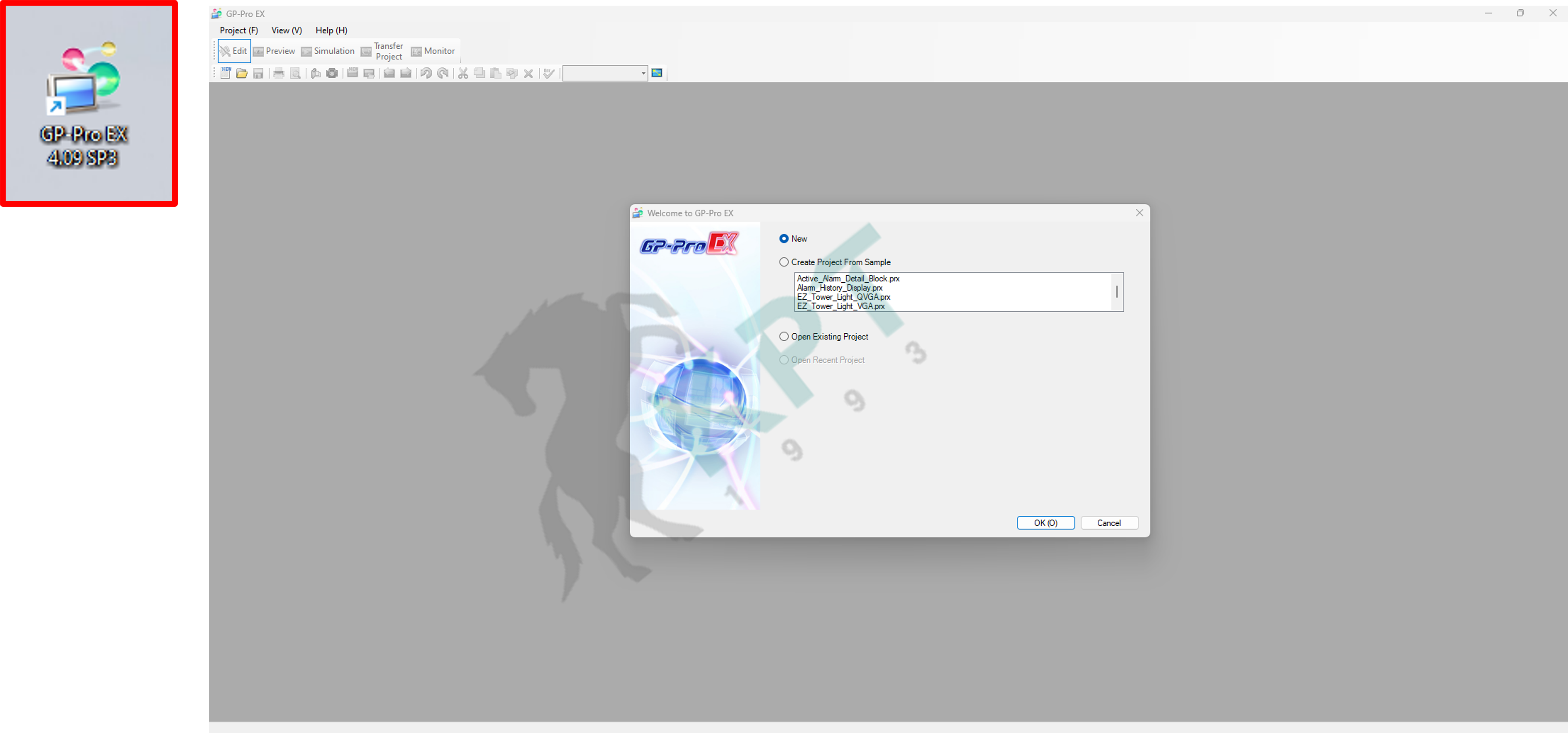Click the Cut scissors icon

tap(463, 74)
